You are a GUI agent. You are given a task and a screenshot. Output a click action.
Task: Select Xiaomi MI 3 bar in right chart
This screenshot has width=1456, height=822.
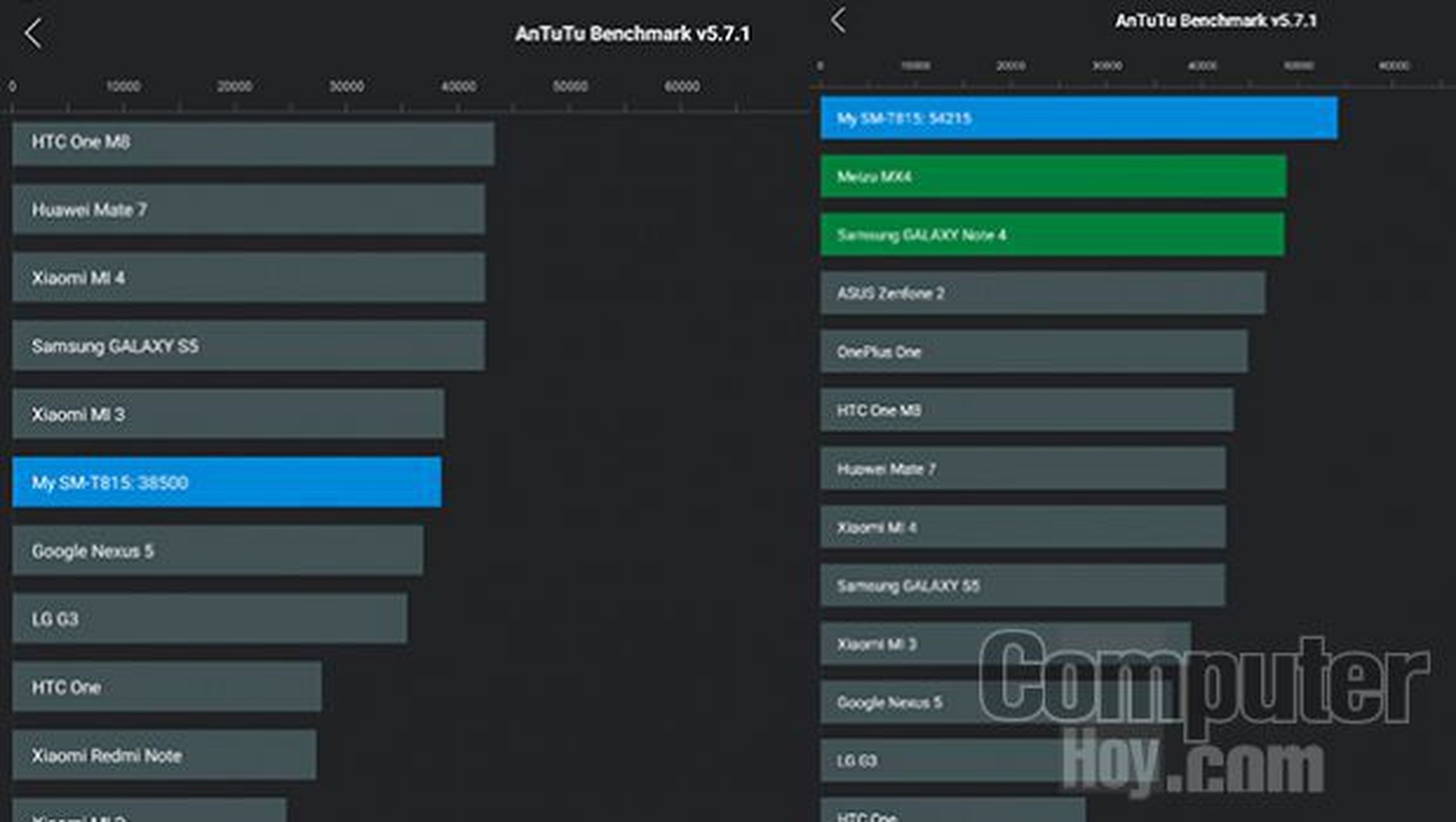coord(1006,644)
